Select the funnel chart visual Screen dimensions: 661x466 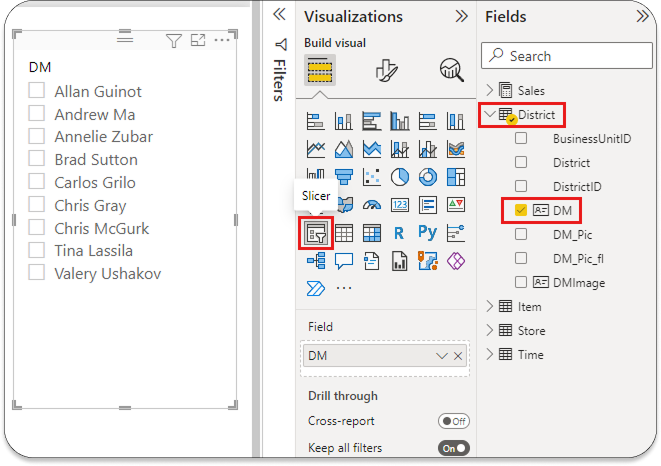click(344, 177)
